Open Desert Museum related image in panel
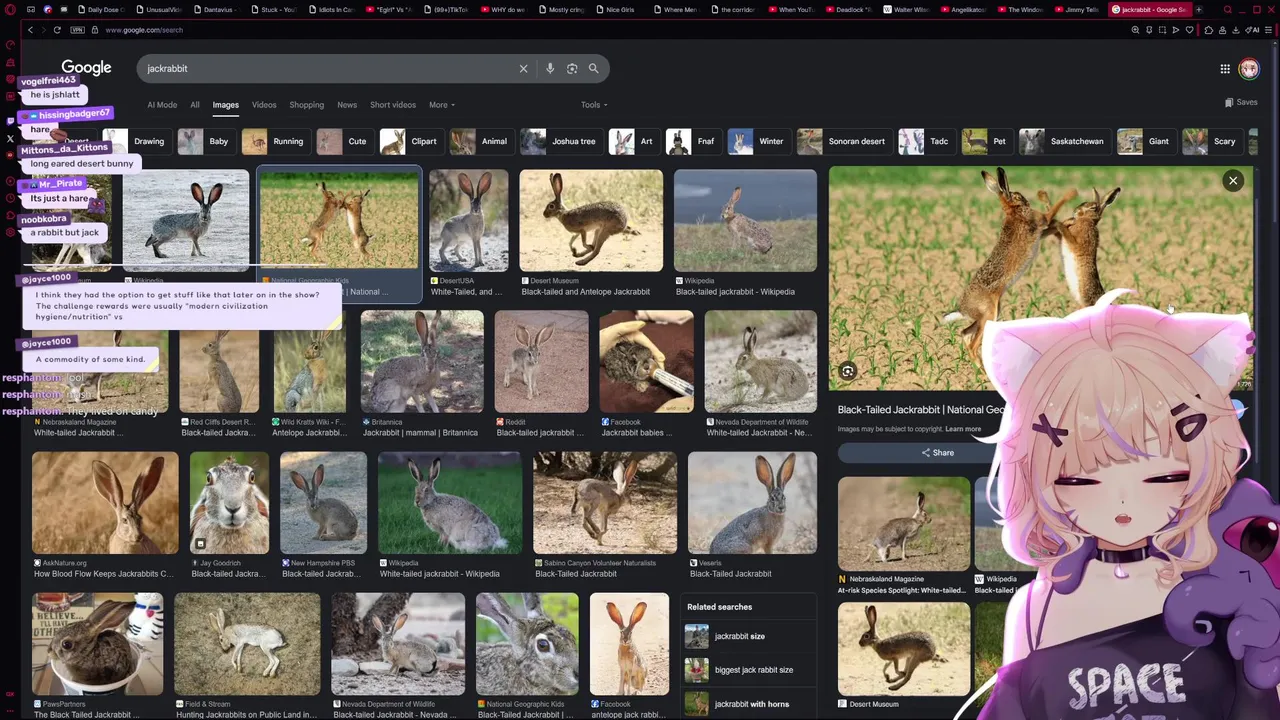Screen dimensions: 1280x720 [904, 649]
